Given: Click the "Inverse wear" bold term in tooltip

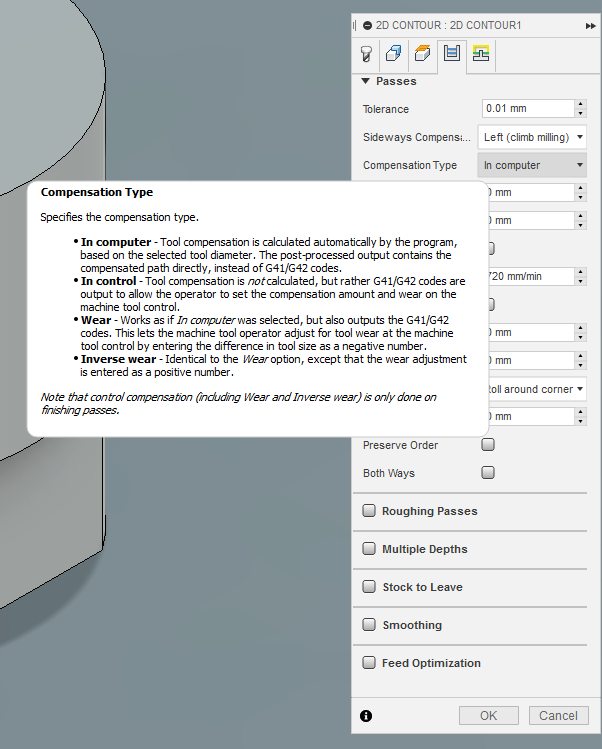Looking at the screenshot, I should (118, 359).
